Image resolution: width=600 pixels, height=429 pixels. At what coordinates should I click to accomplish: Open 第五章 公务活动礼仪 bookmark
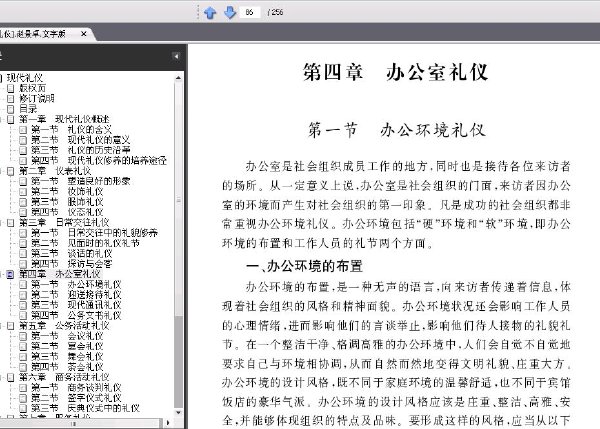tap(64, 326)
